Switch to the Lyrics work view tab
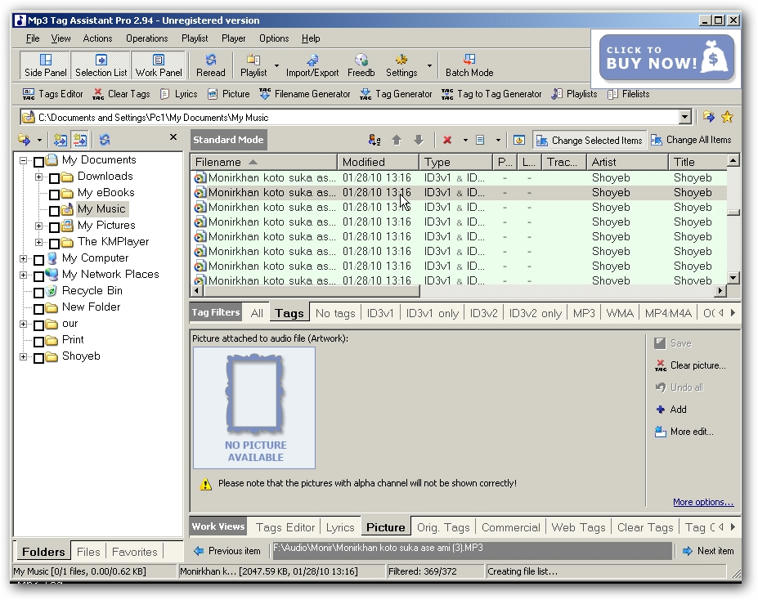The width and height of the screenshot is (758, 600). (340, 527)
